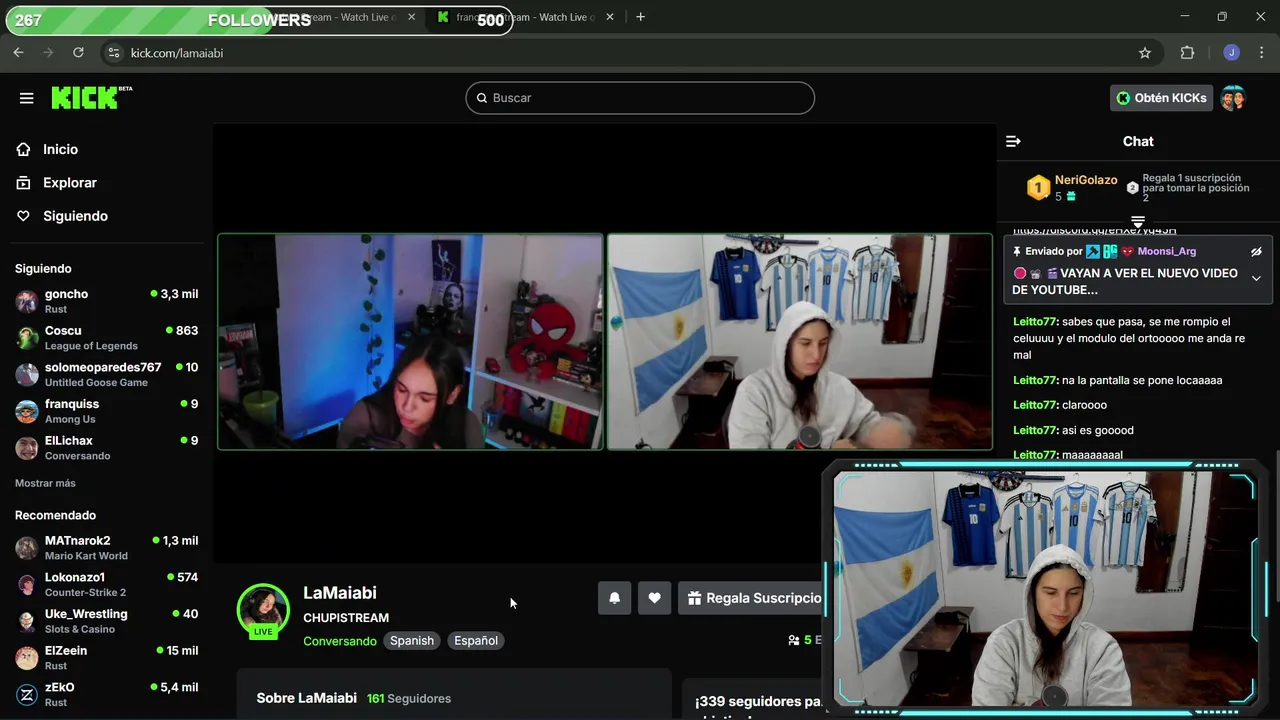Toggle the bell notifications for LaMaiabi
This screenshot has height=720, width=1280.
coord(615,598)
